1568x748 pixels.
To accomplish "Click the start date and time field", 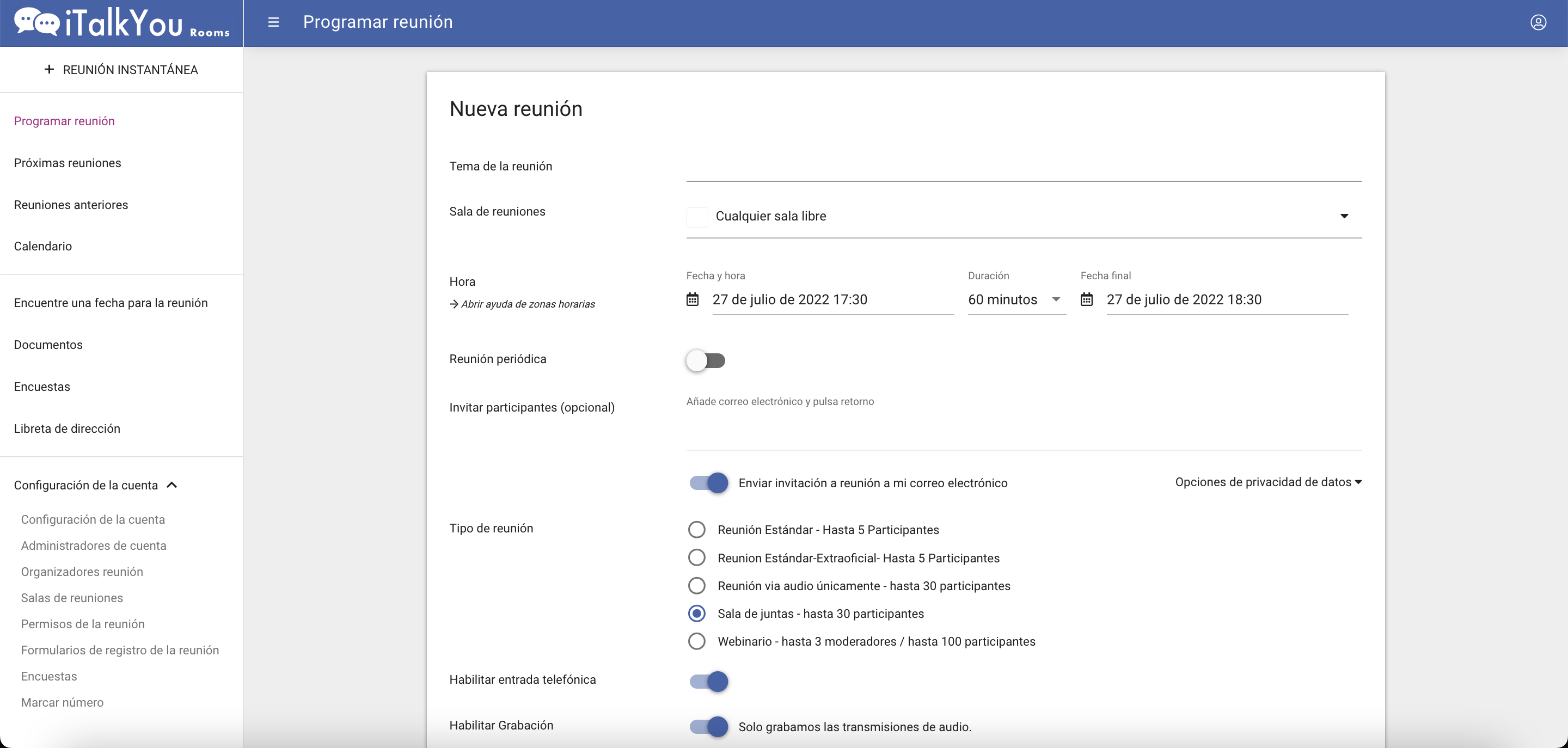I will (832, 299).
